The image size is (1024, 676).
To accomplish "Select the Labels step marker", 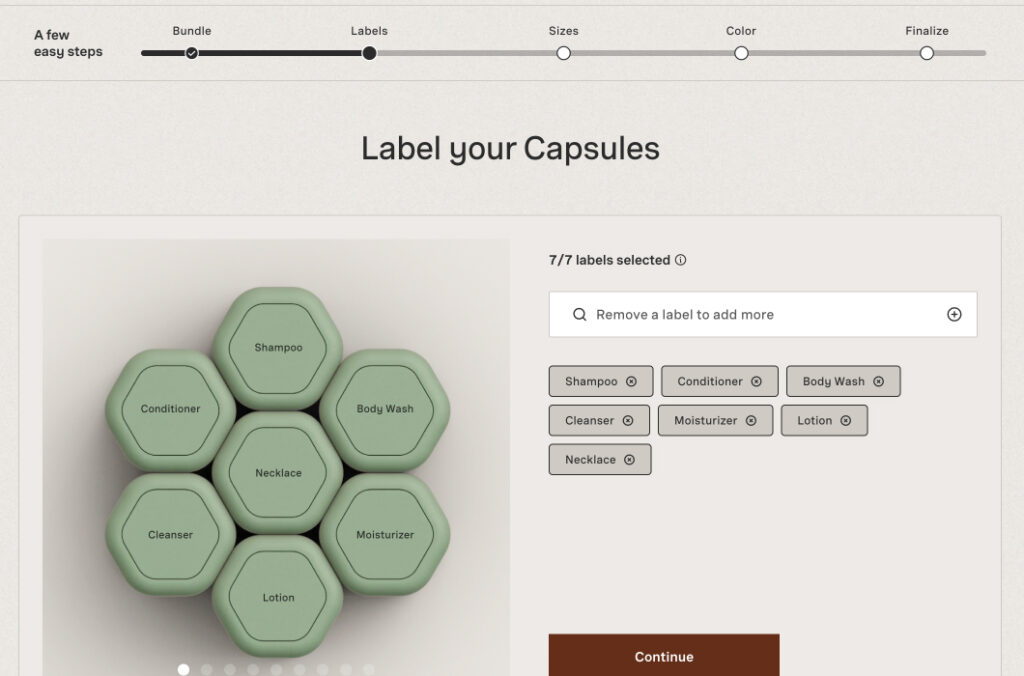I will [x=369, y=53].
